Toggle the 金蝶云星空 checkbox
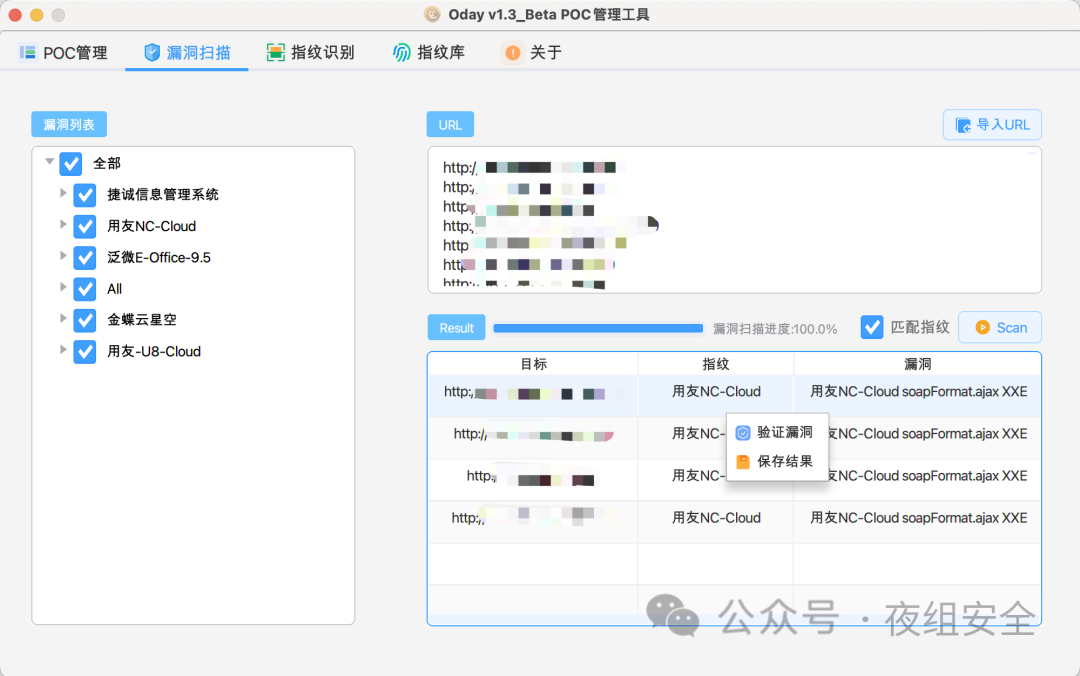The width and height of the screenshot is (1080, 676). coord(85,320)
